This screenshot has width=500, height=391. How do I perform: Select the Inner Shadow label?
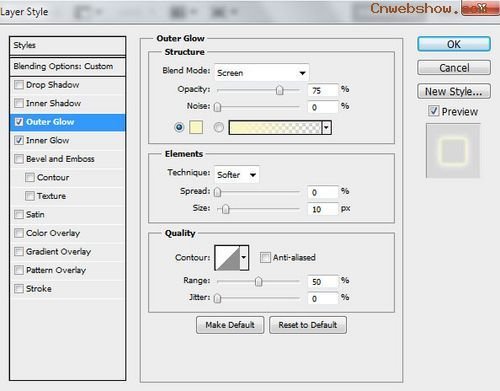point(53,103)
